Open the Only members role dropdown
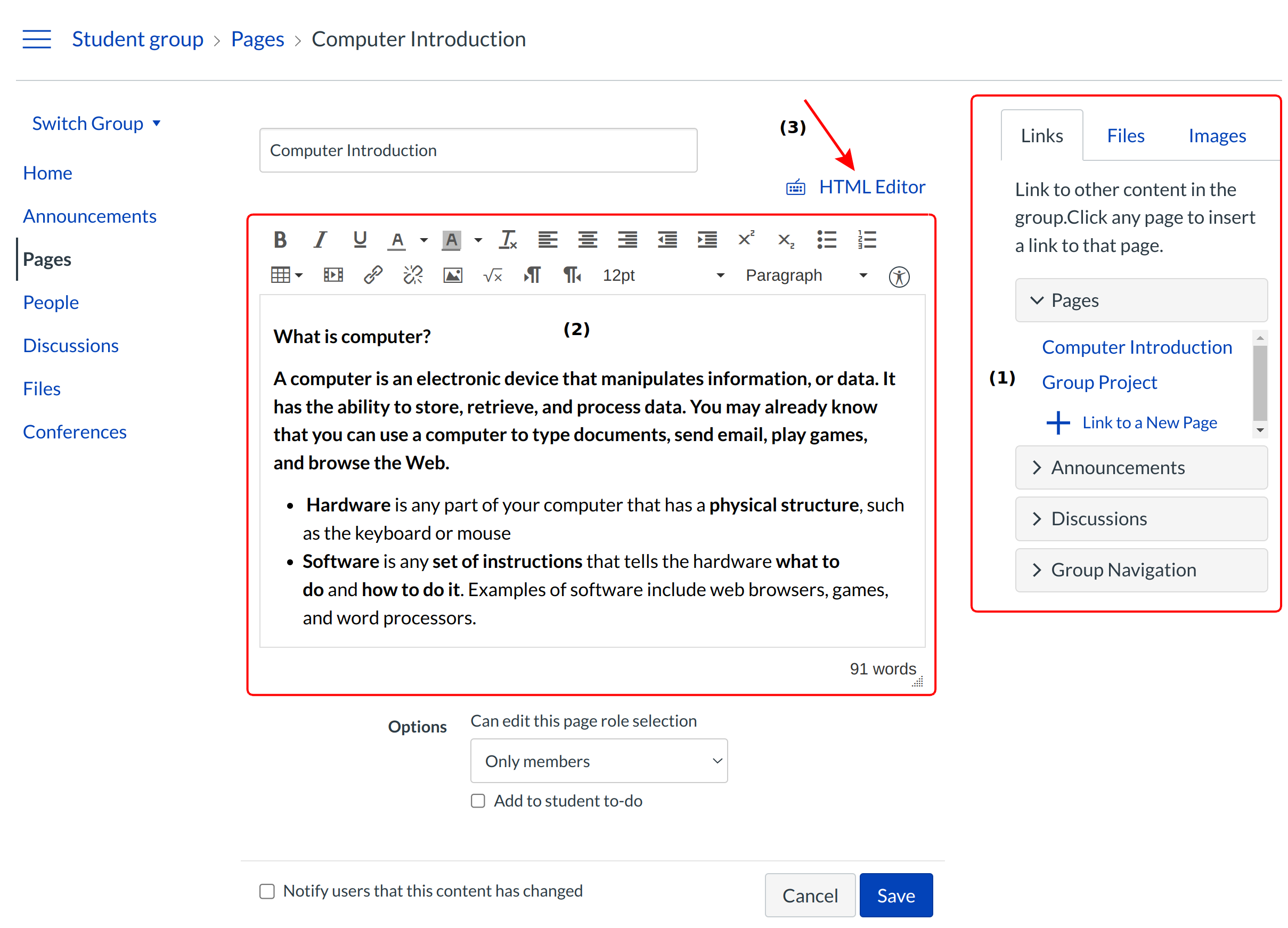This screenshot has width=1288, height=928. click(x=599, y=761)
